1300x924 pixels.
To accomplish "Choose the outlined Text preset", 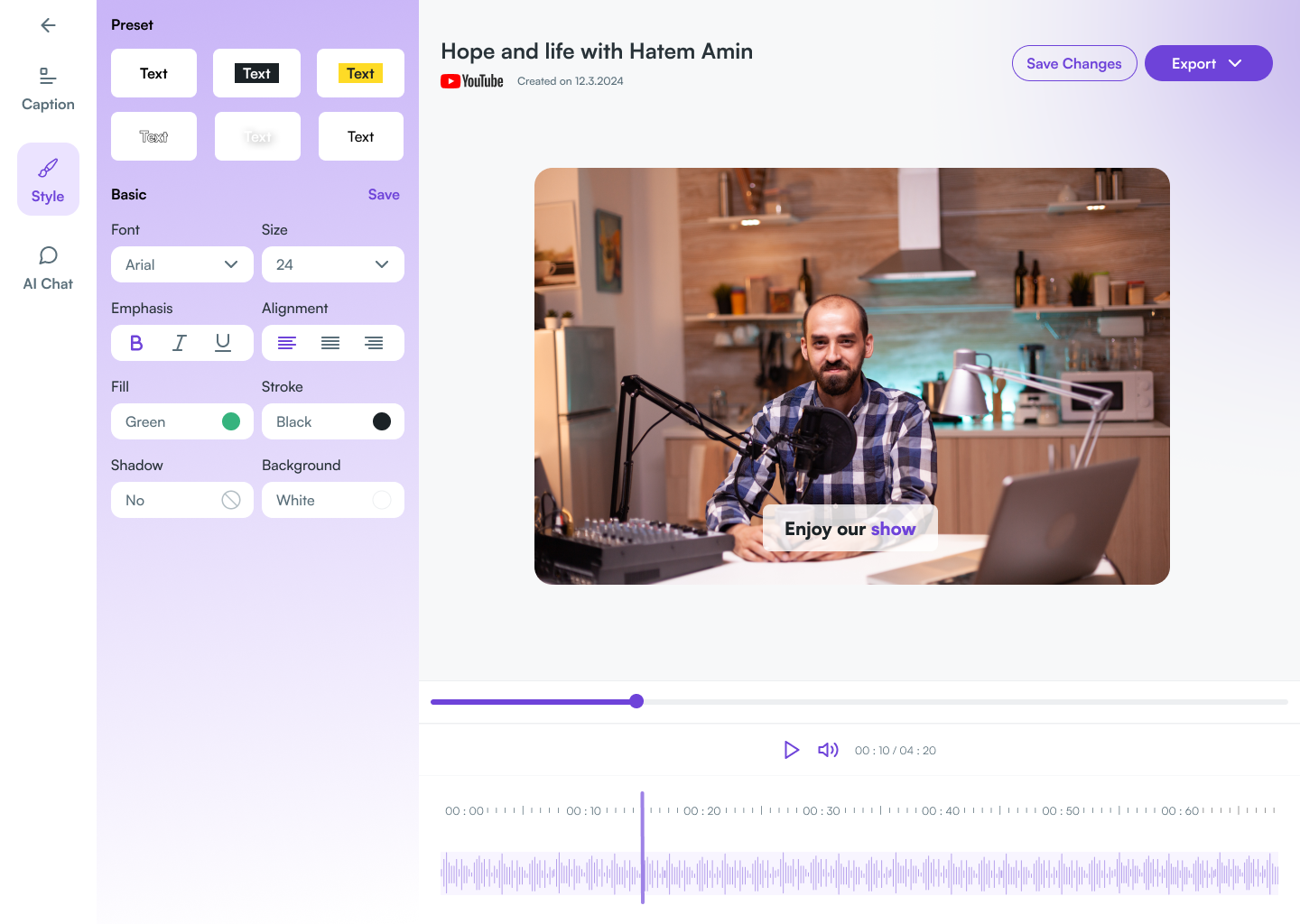I will pos(153,136).
